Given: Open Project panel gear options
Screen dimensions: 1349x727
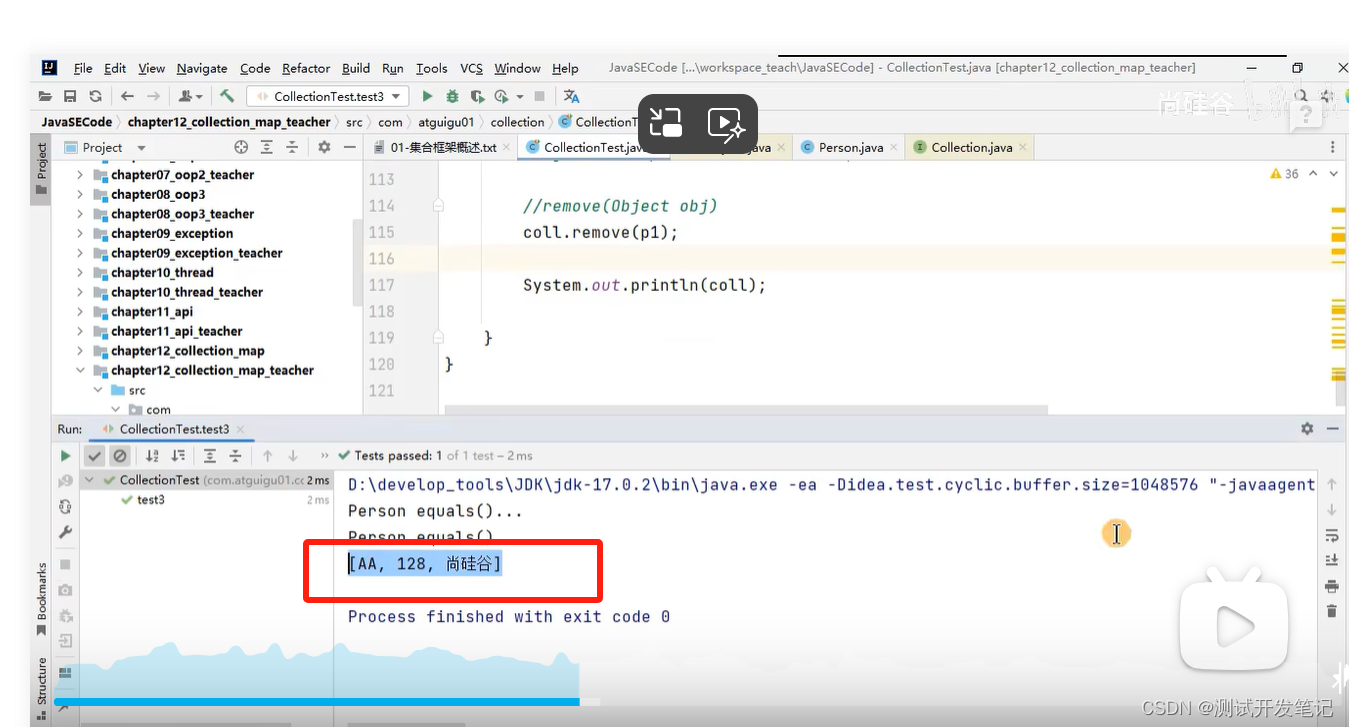Looking at the screenshot, I should click(324, 147).
